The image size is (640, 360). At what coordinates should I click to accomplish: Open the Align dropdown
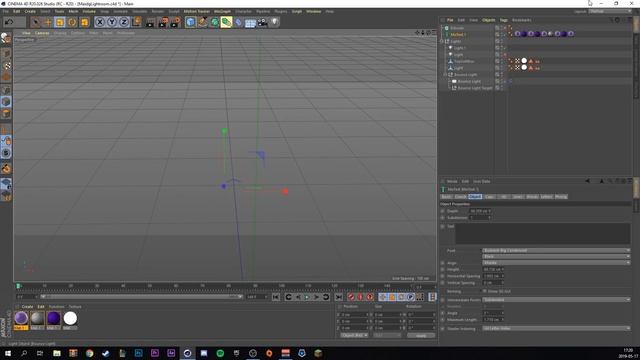pos(556,263)
